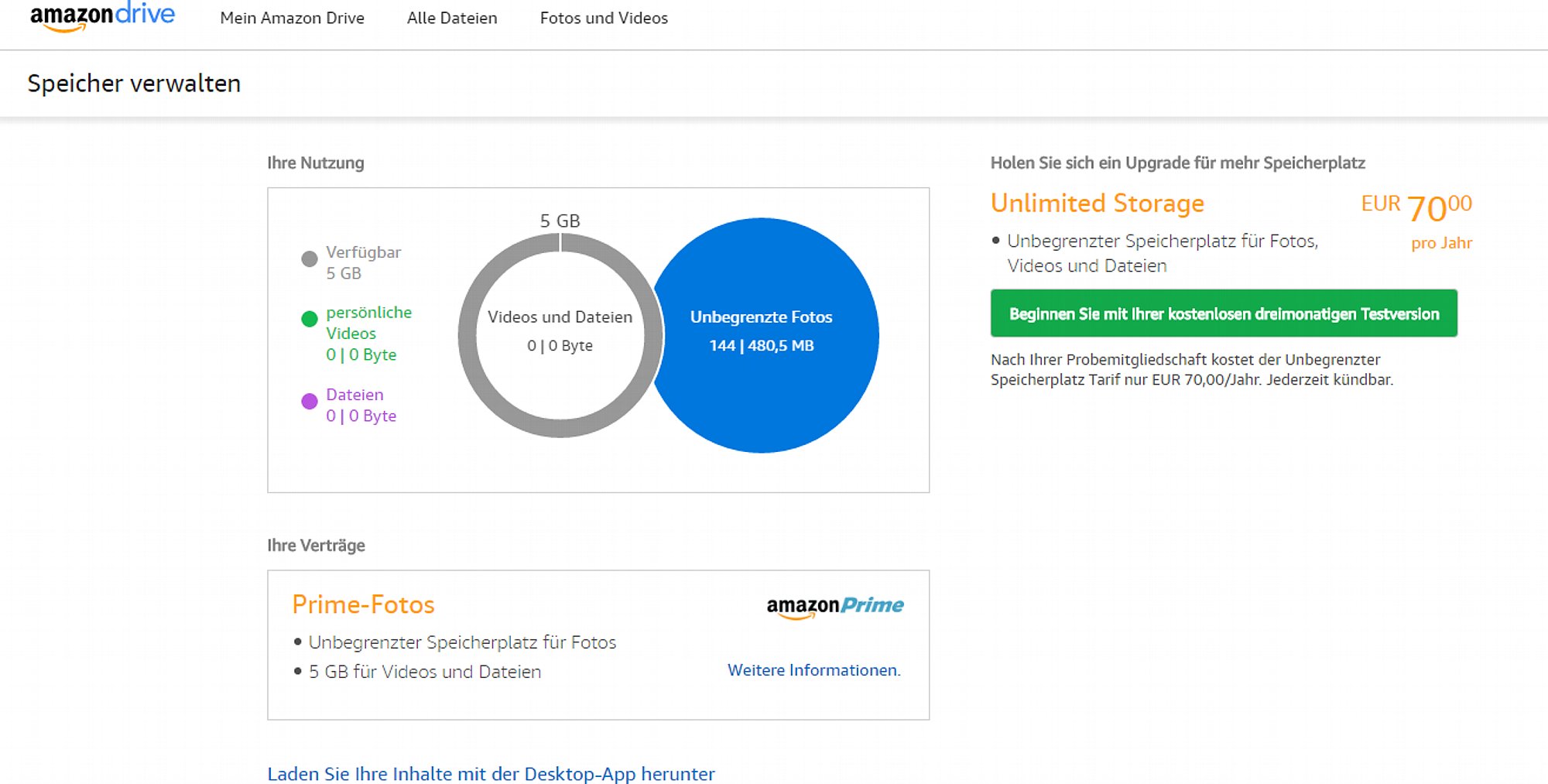Open Mein Amazon Drive tab
Image resolution: width=1548 pixels, height=784 pixels.
pos(292,18)
